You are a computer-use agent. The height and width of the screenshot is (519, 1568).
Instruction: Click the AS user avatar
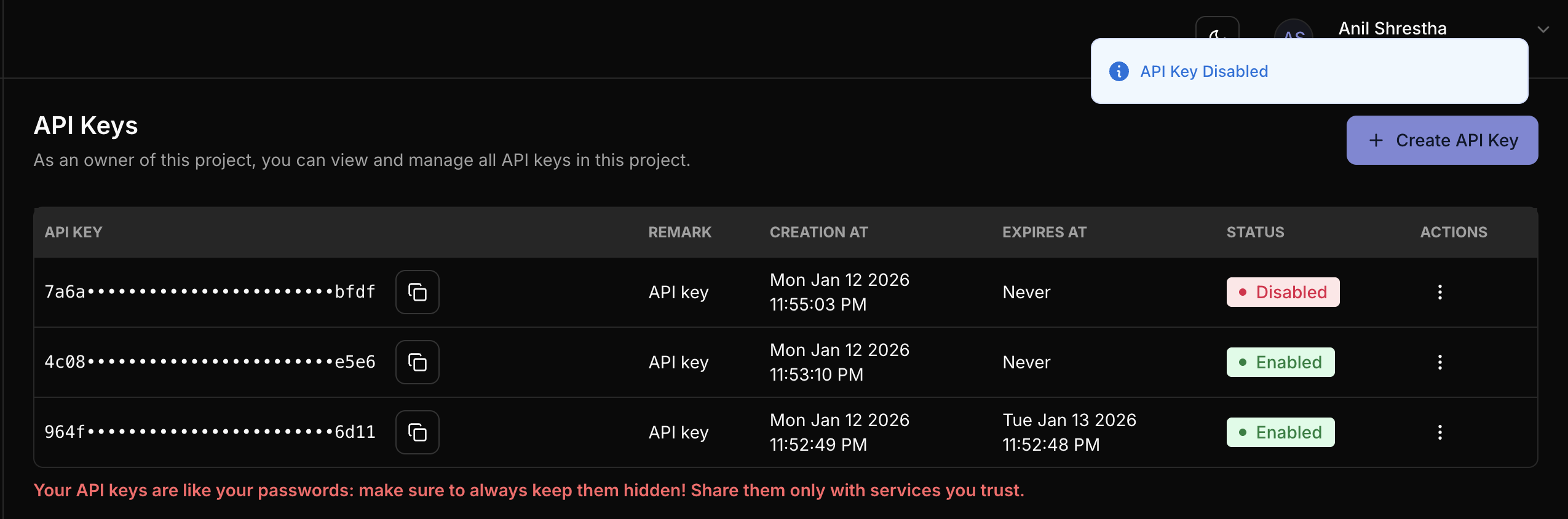pyautogui.click(x=1294, y=31)
